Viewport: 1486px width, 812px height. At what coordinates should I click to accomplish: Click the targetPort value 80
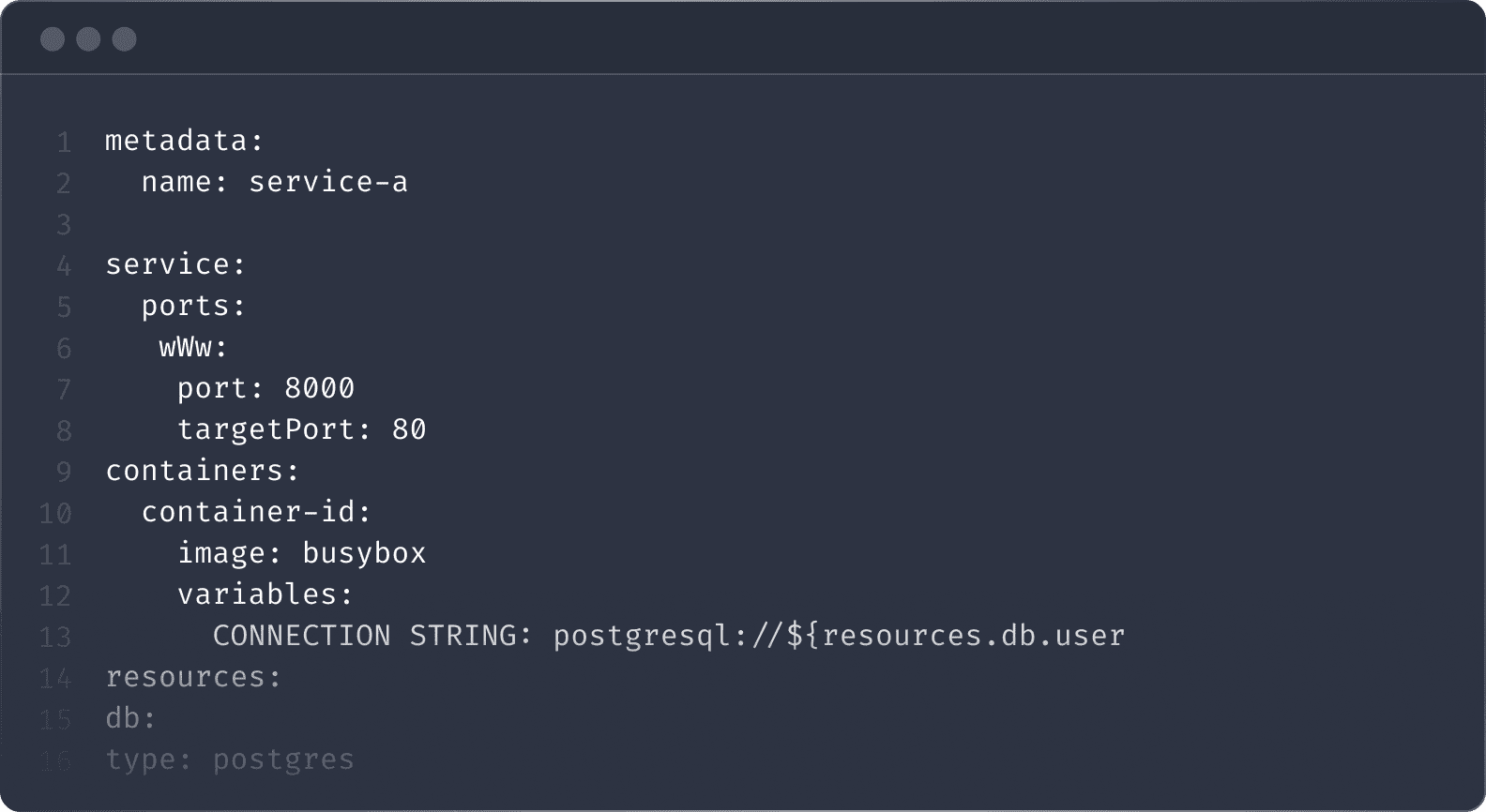[x=409, y=429]
